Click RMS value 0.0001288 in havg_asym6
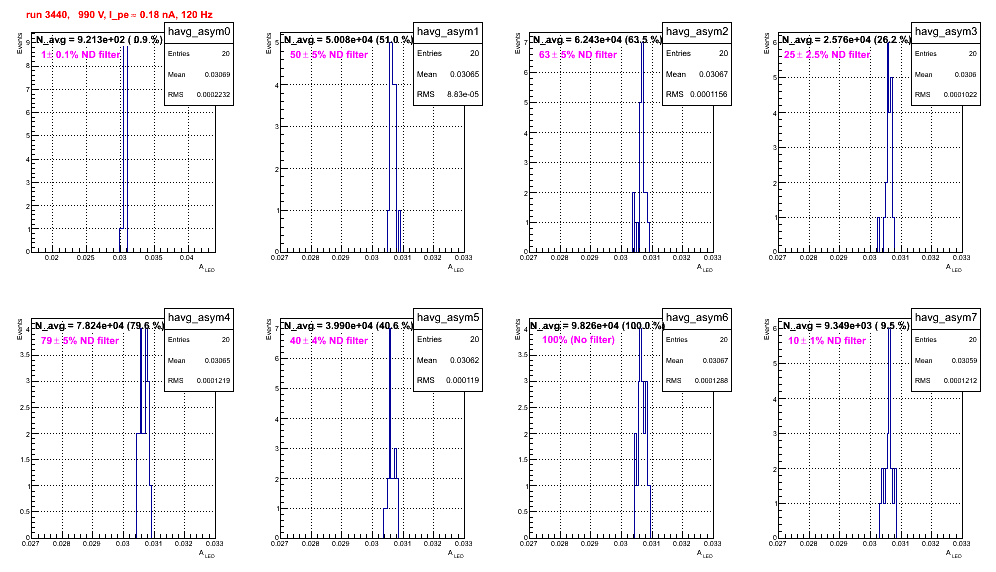 [711, 381]
